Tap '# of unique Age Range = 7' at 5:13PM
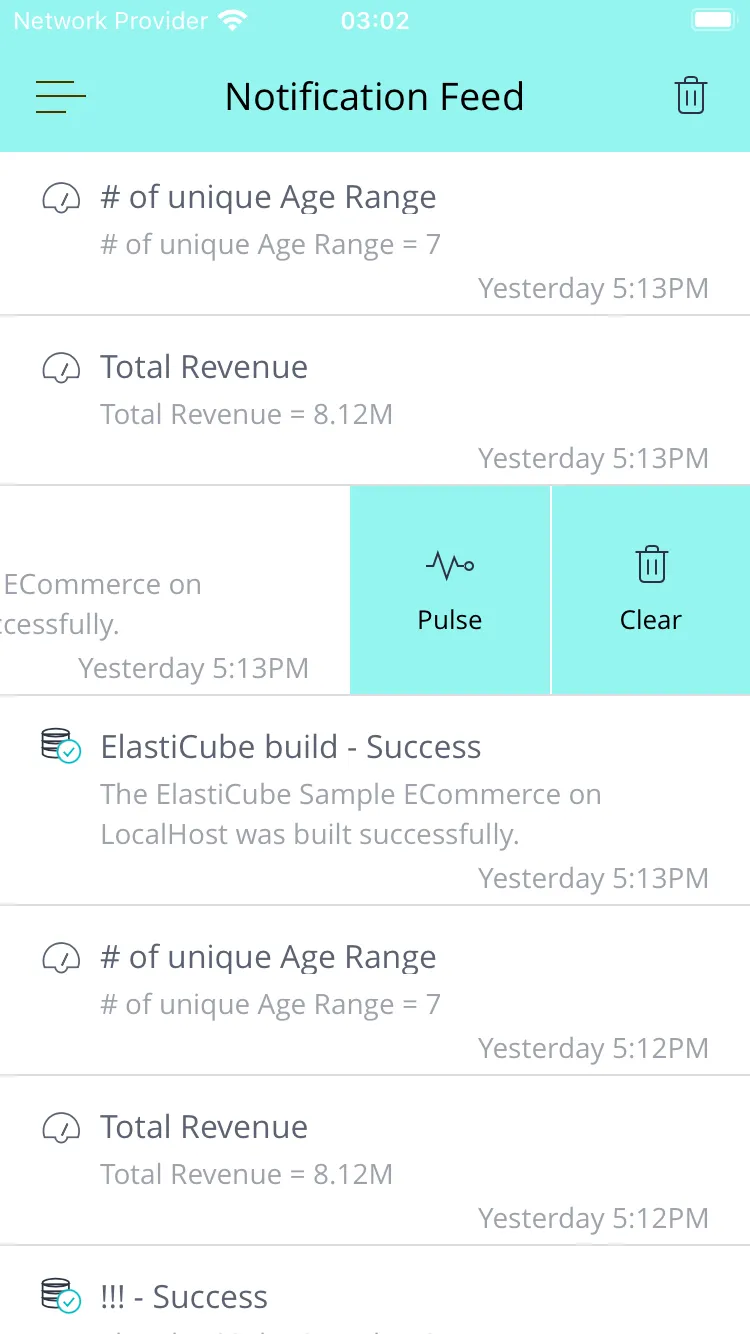The height and width of the screenshot is (1334, 750). [271, 245]
